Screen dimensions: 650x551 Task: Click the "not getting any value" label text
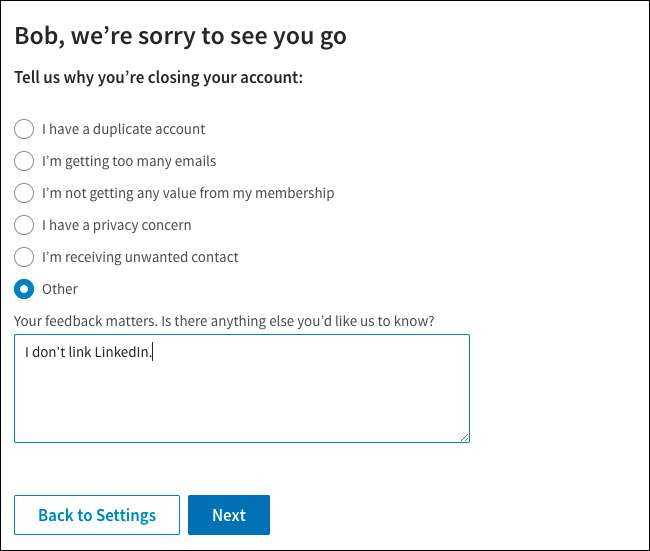pyautogui.click(x=188, y=193)
